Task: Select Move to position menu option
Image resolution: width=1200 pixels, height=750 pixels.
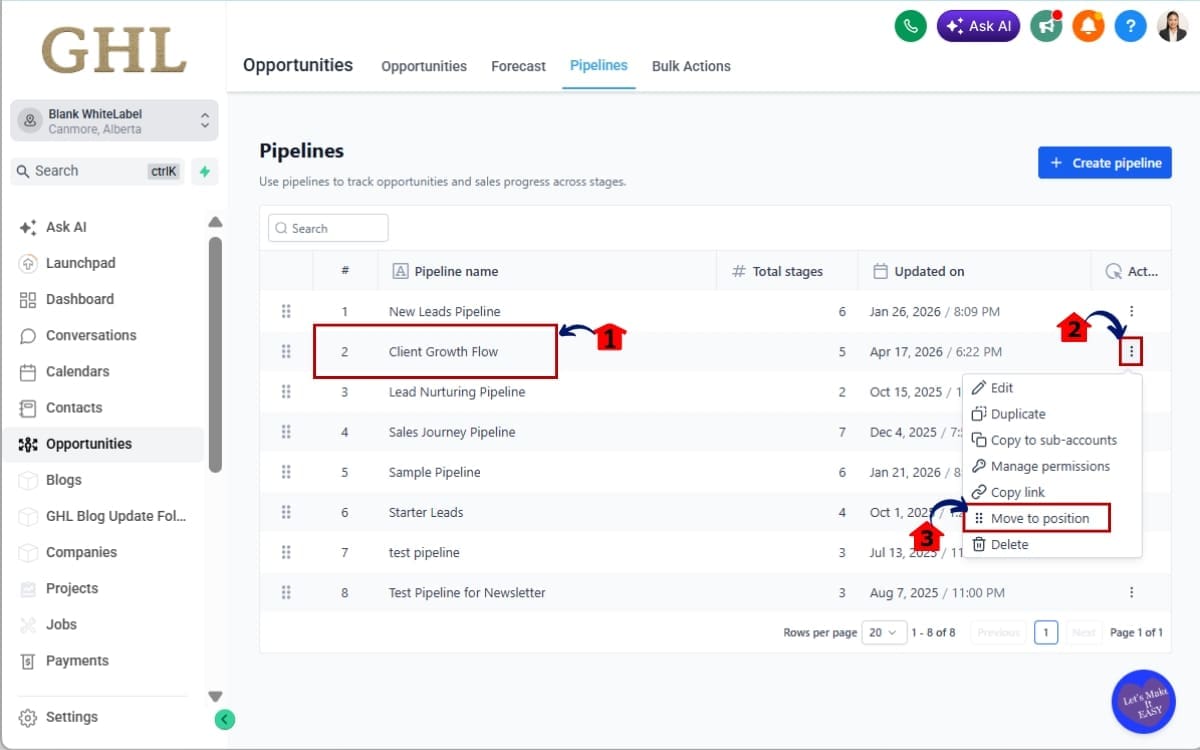Action: (x=1037, y=518)
